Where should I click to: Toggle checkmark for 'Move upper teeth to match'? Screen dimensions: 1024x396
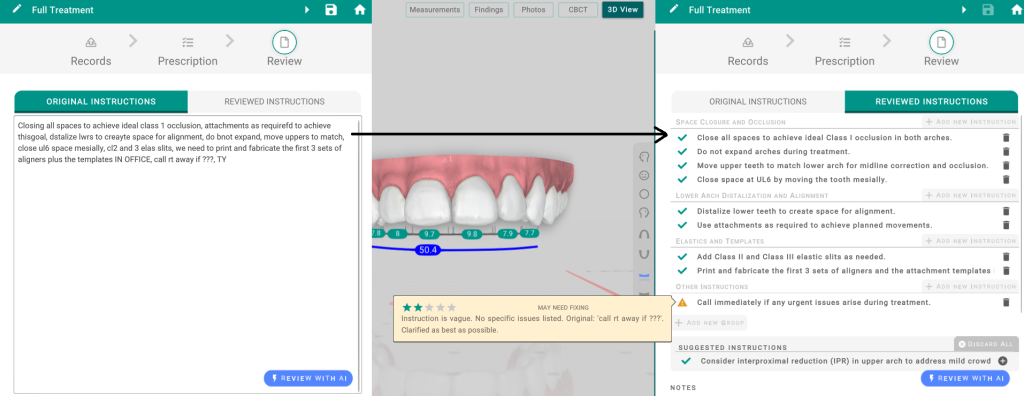pyautogui.click(x=682, y=166)
